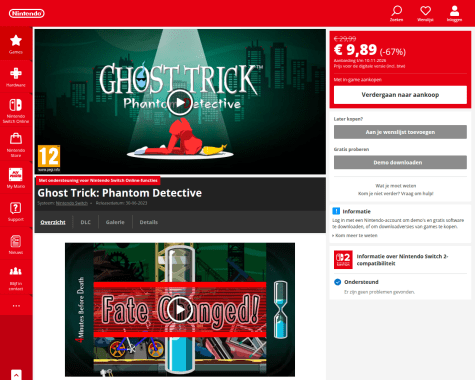475x380 pixels.
Task: Click the Ghost Trick: Phantom Detective title
Action: (x=119, y=193)
